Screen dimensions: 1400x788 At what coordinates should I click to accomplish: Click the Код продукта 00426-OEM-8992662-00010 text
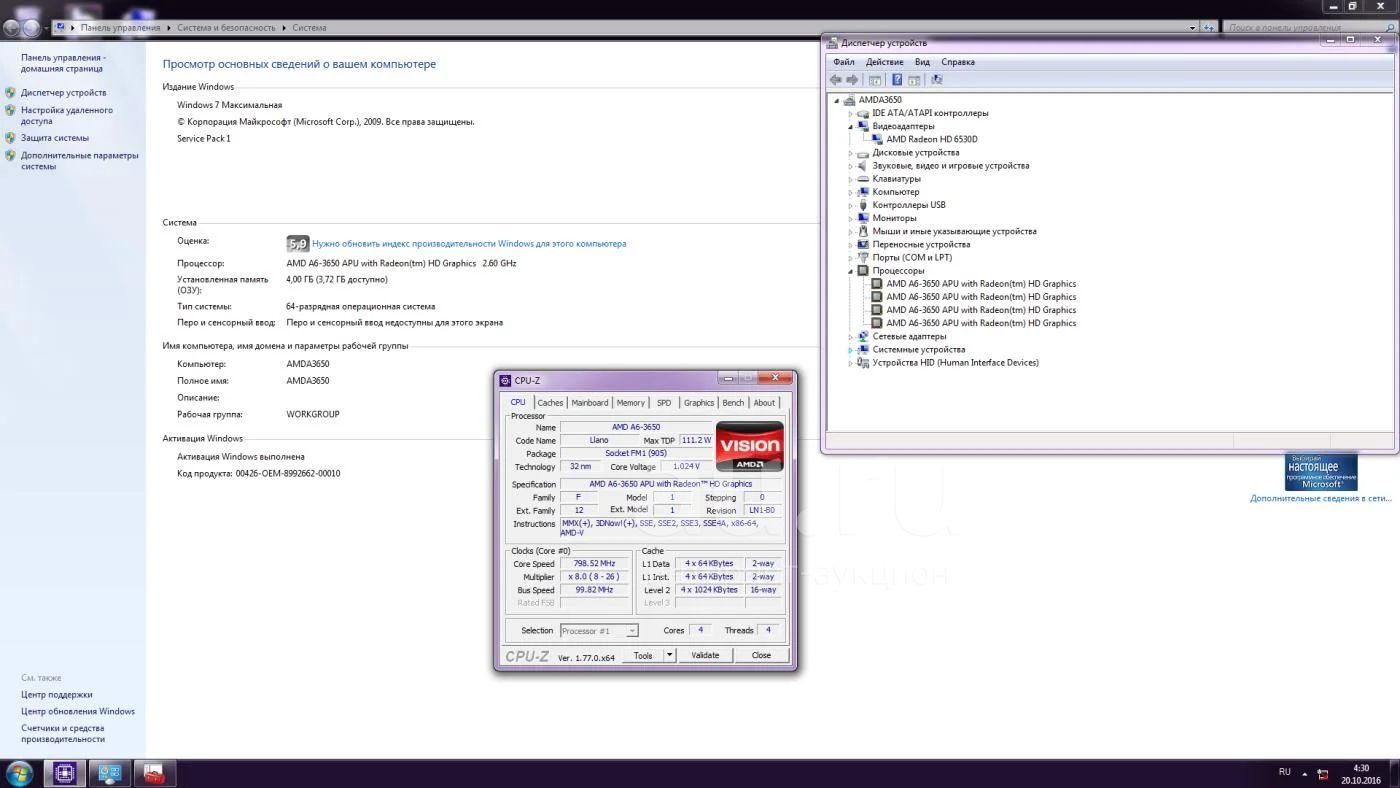[x=259, y=473]
